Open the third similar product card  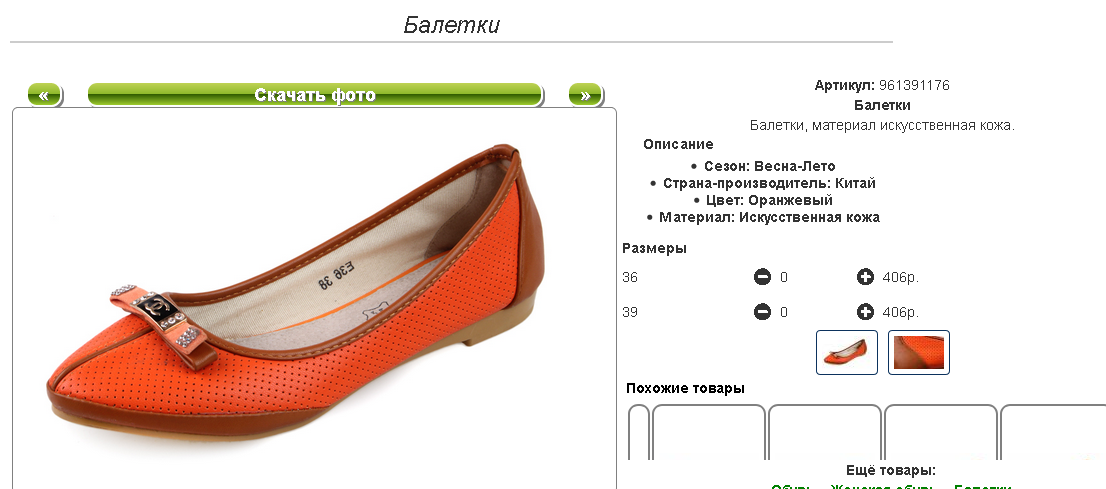coord(940,433)
